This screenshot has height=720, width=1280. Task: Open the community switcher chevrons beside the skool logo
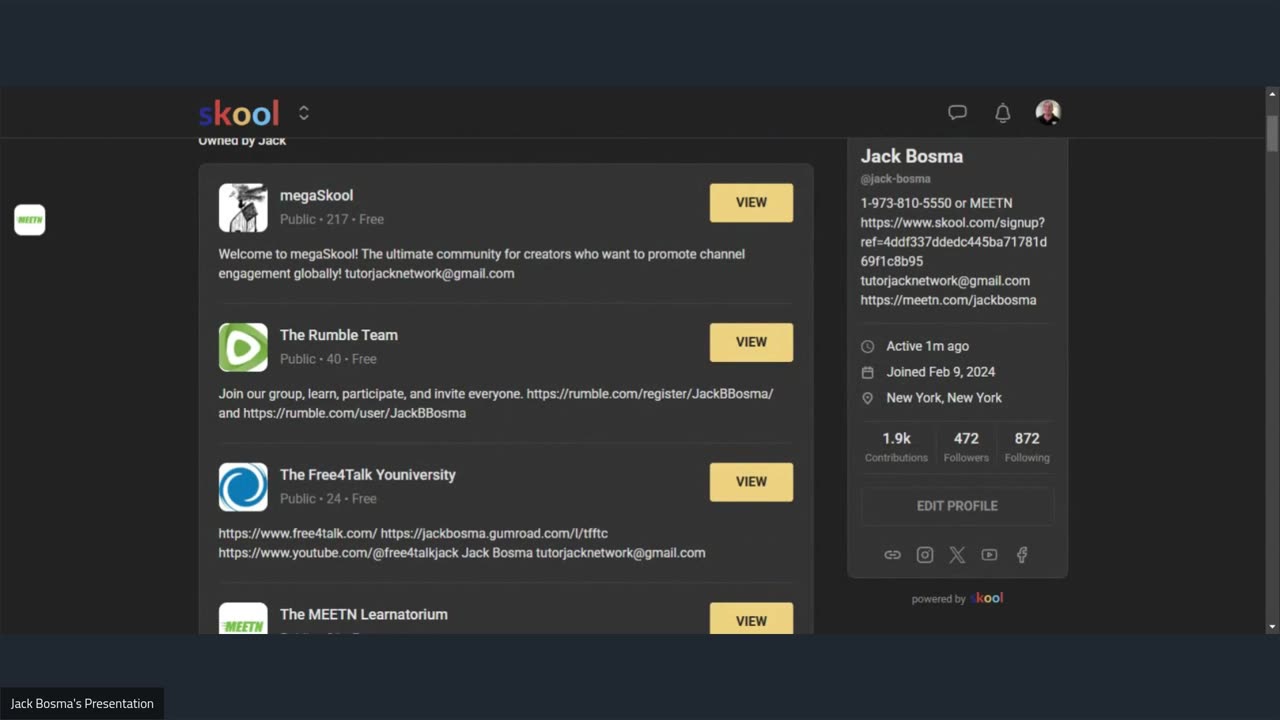(x=304, y=113)
